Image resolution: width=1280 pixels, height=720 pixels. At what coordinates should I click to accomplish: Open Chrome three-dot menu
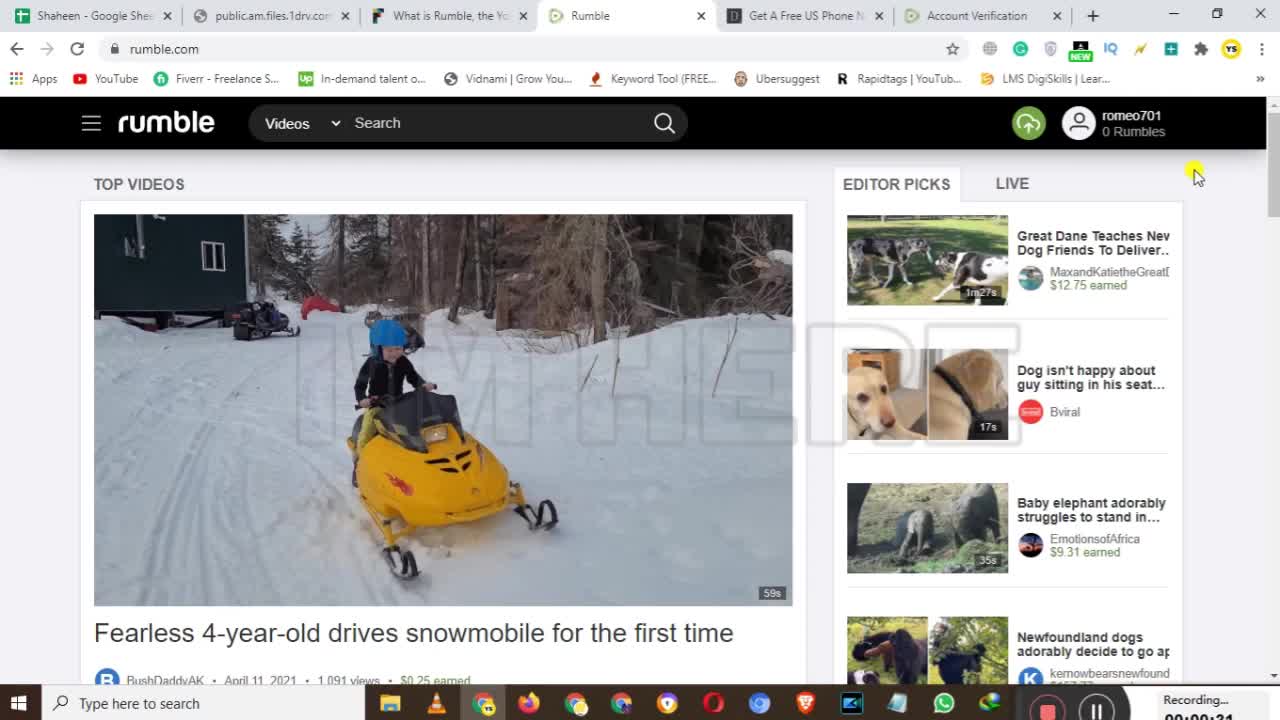(1261, 49)
